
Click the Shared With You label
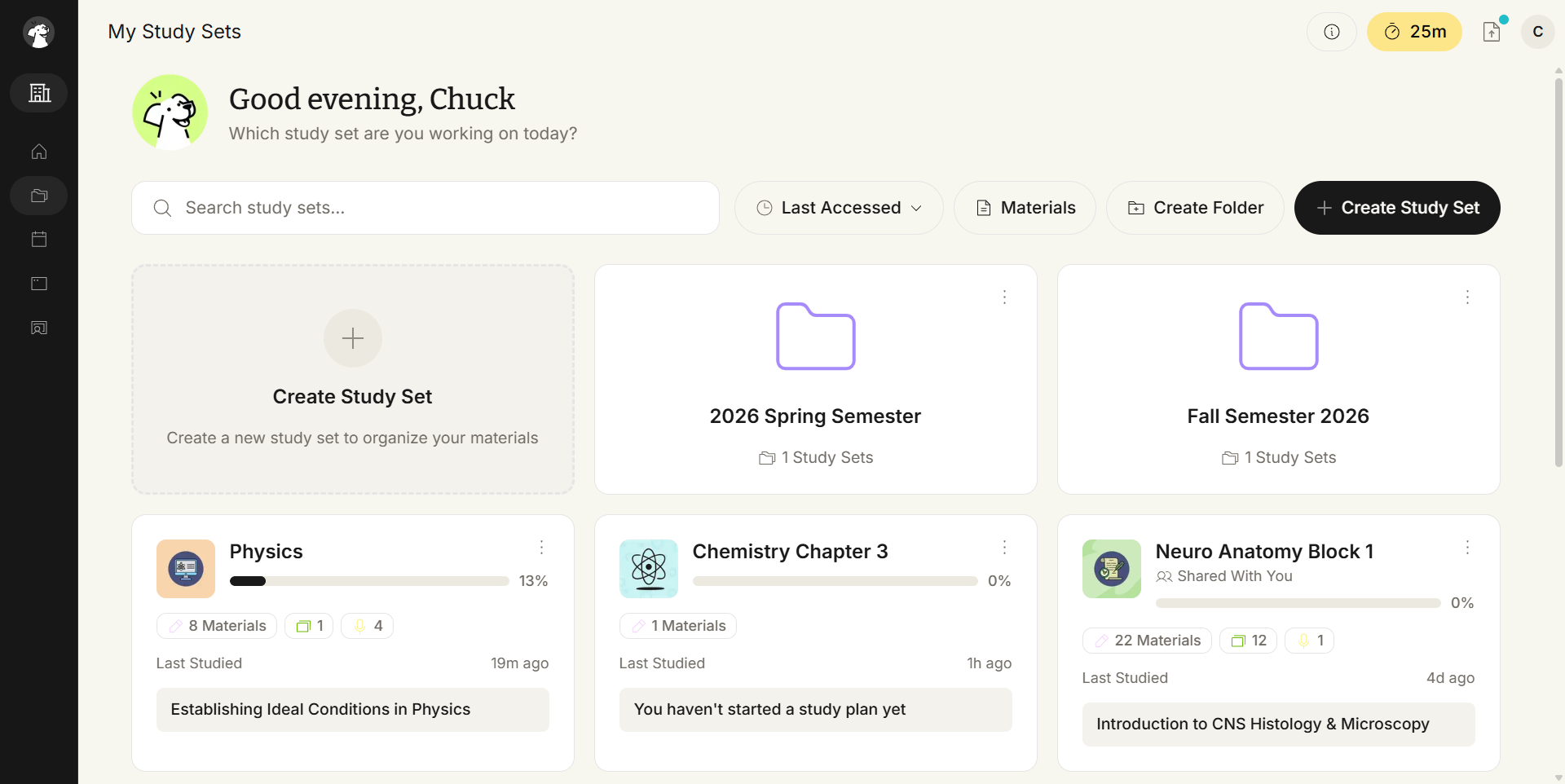point(1224,576)
